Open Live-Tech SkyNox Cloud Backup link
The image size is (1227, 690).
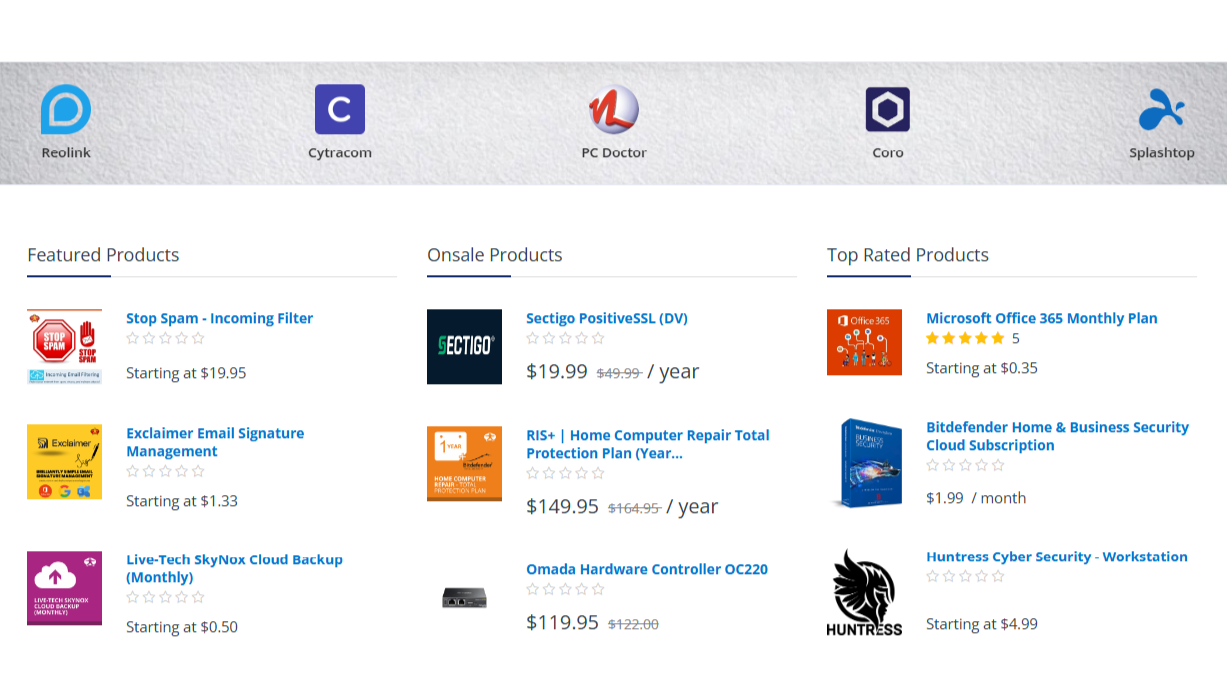234,568
